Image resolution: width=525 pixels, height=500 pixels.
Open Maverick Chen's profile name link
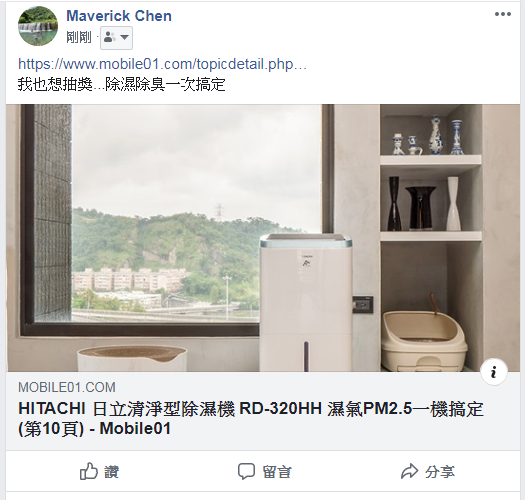(119, 16)
